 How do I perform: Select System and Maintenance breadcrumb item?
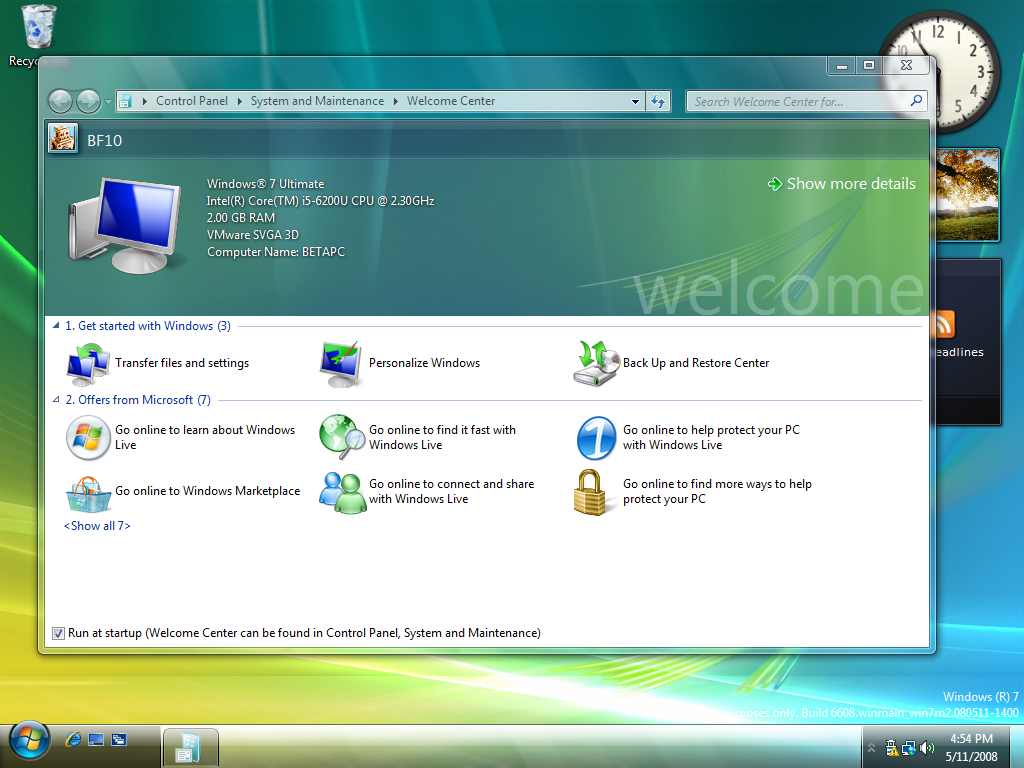[317, 101]
